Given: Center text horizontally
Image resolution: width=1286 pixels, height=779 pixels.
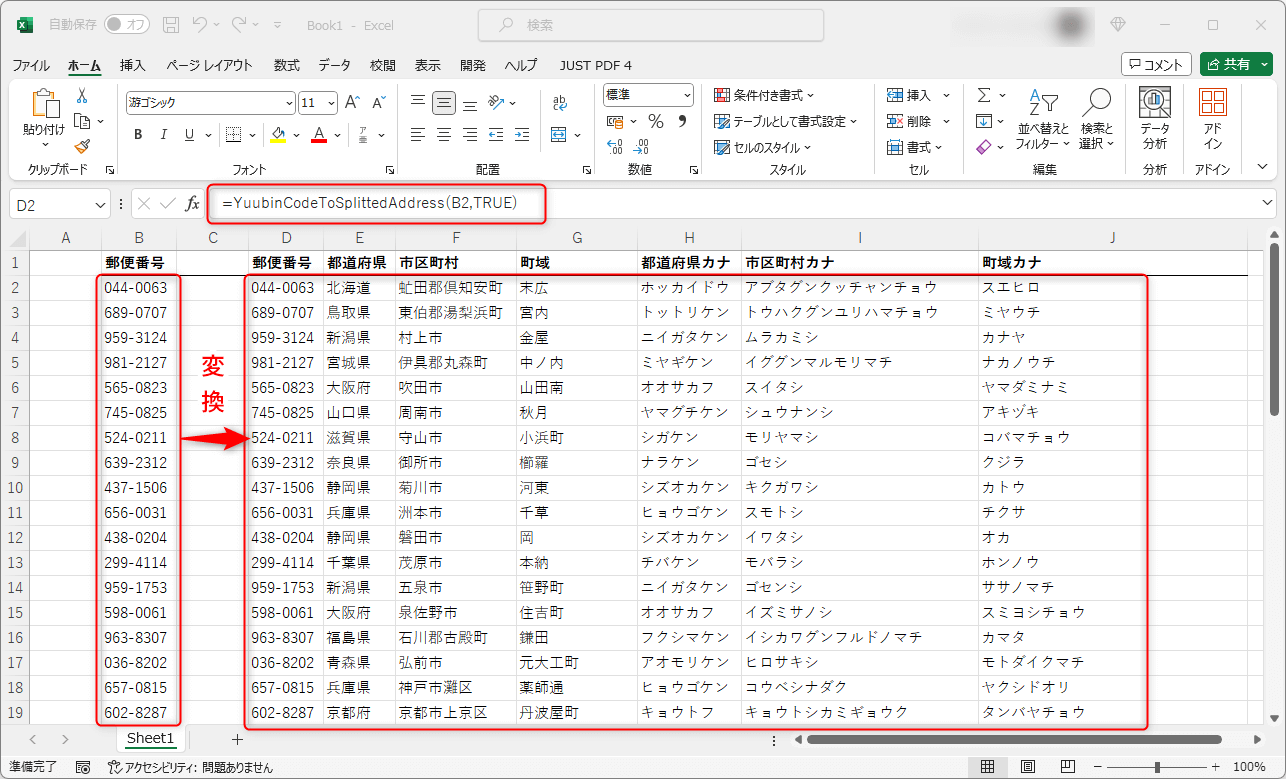Looking at the screenshot, I should [x=444, y=134].
